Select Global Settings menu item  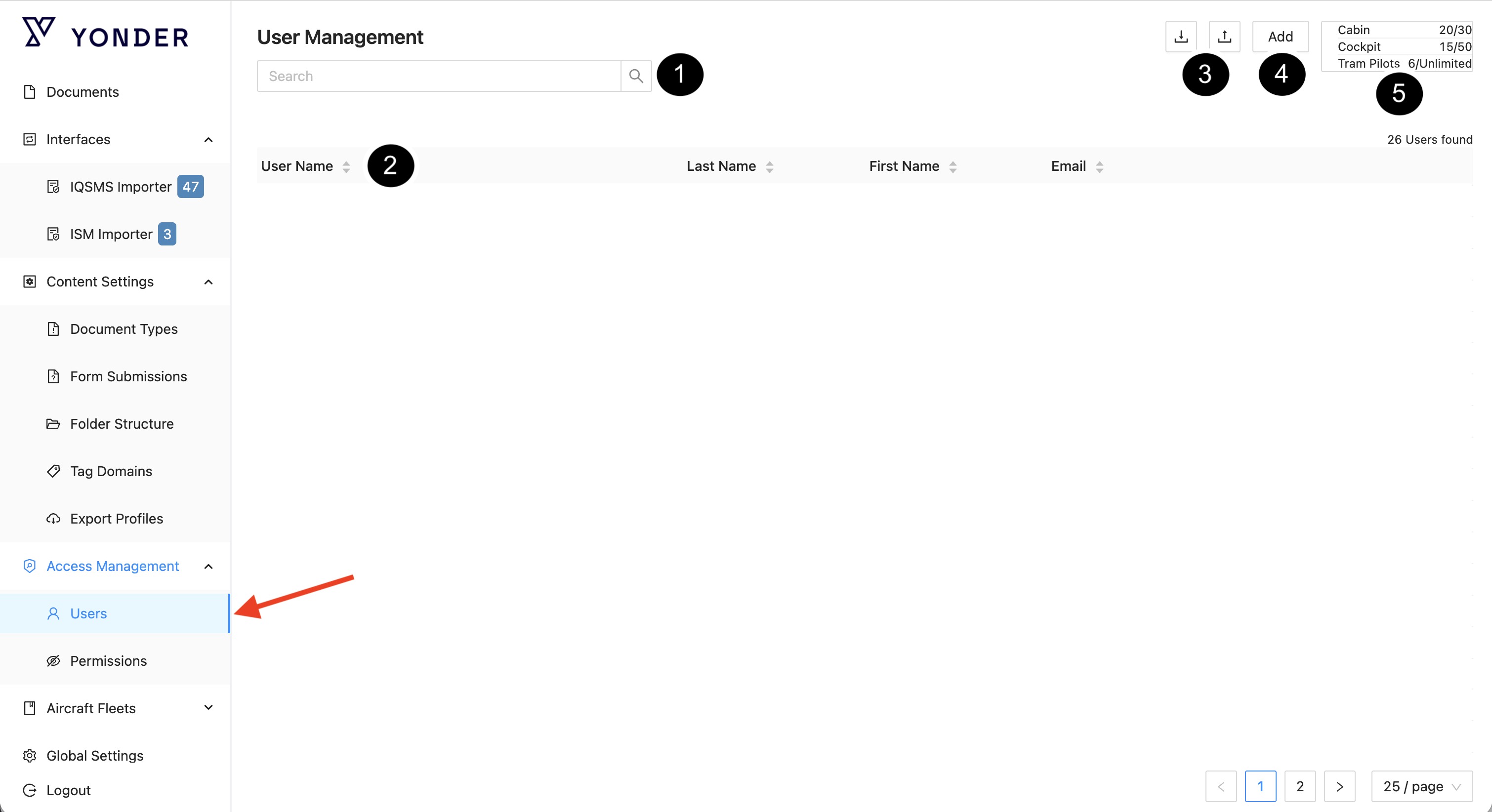coord(94,755)
